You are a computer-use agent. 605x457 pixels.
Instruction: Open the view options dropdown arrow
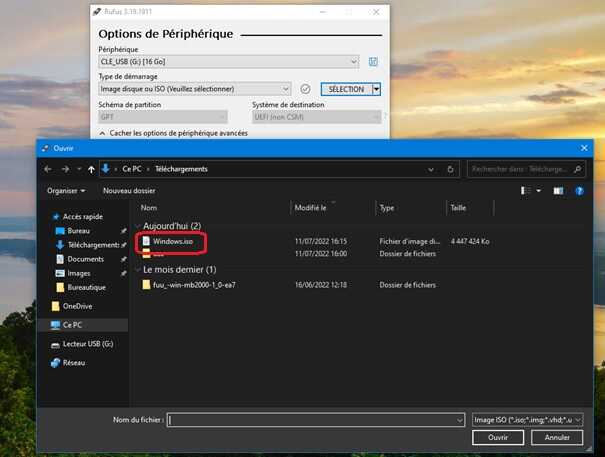(x=539, y=191)
